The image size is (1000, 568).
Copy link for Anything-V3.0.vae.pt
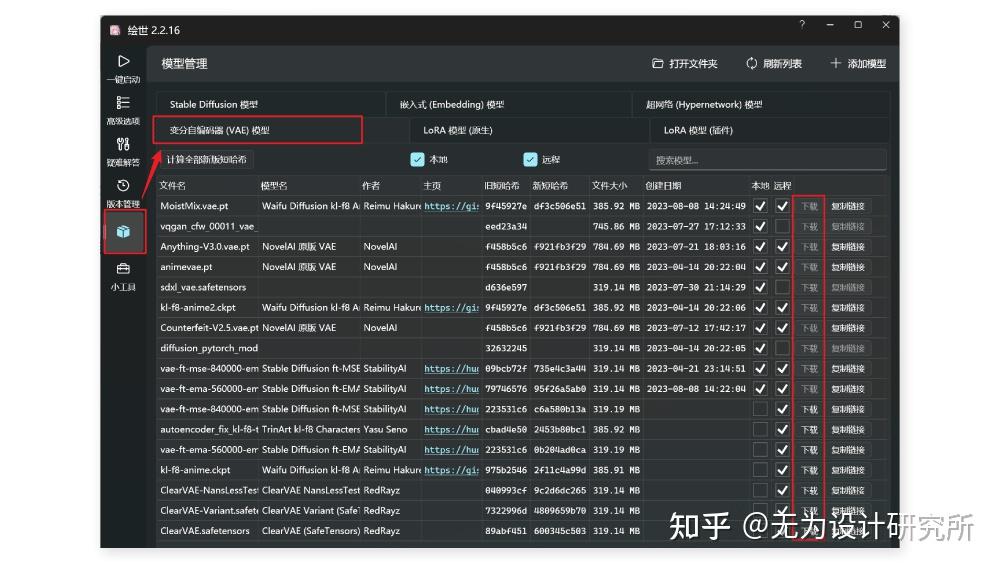(848, 247)
